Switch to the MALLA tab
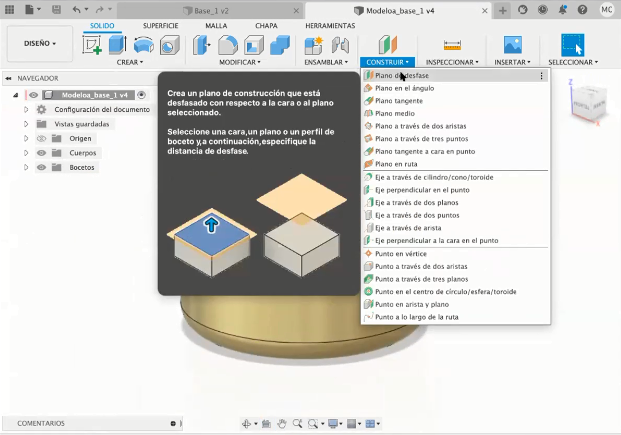621x435 pixels. [216, 26]
